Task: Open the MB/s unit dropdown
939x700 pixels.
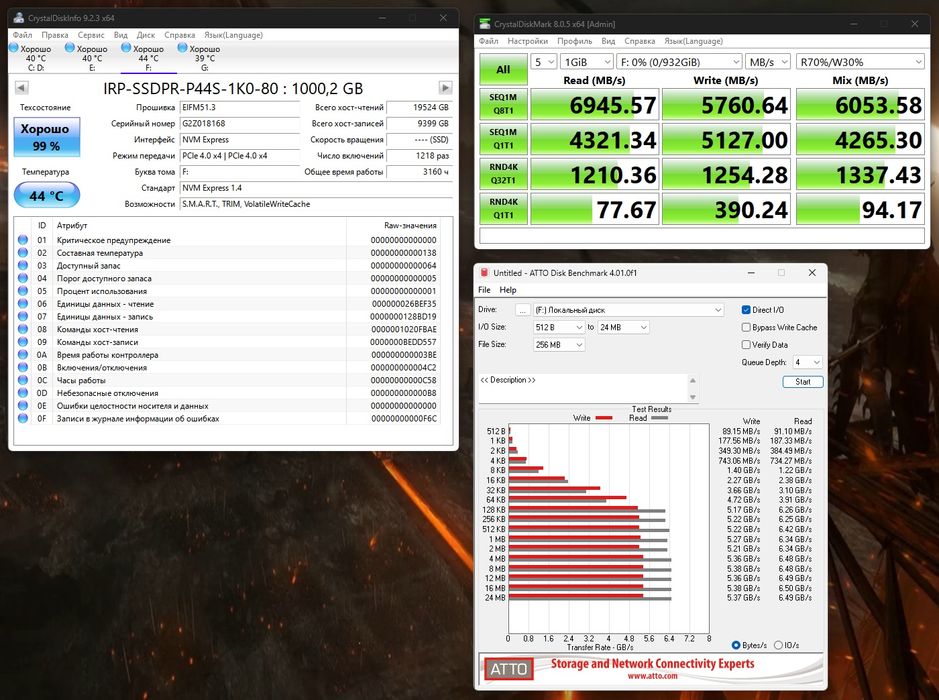Action: coord(768,62)
